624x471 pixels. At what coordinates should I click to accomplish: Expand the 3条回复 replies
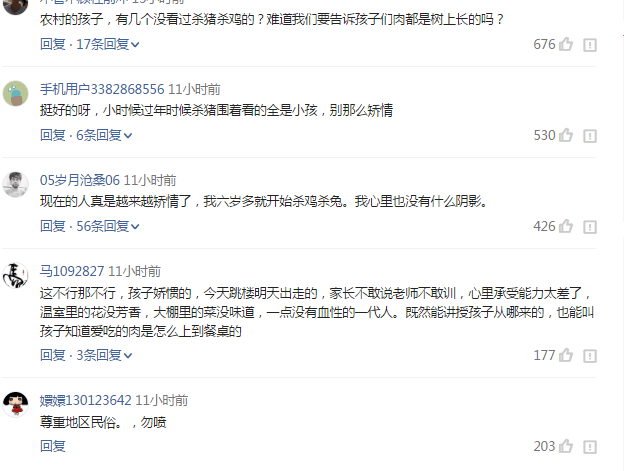tap(104, 355)
